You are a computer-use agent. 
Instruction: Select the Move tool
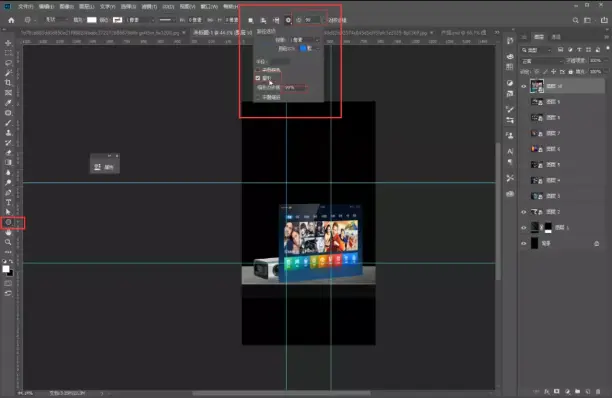8,43
